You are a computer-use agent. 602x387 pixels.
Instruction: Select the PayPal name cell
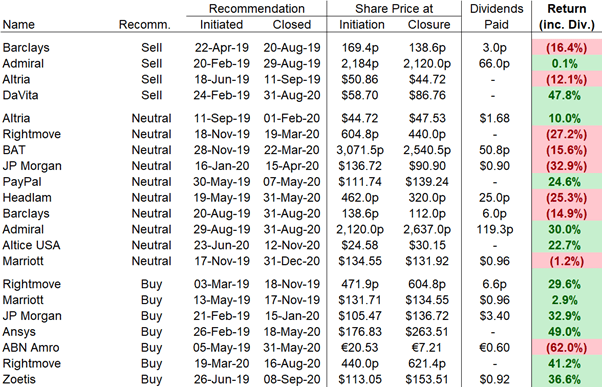tap(22, 182)
